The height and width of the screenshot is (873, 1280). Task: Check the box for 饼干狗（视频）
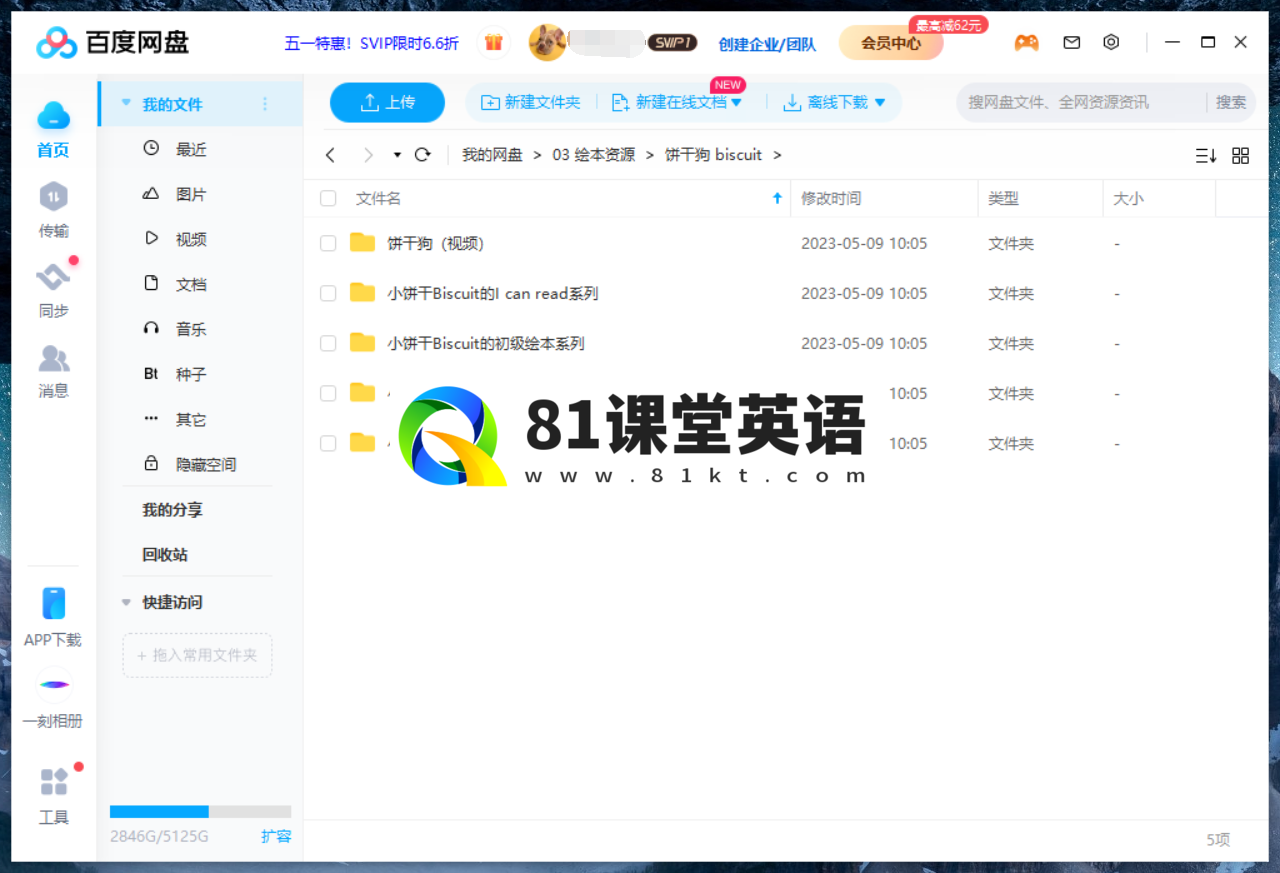tap(328, 243)
